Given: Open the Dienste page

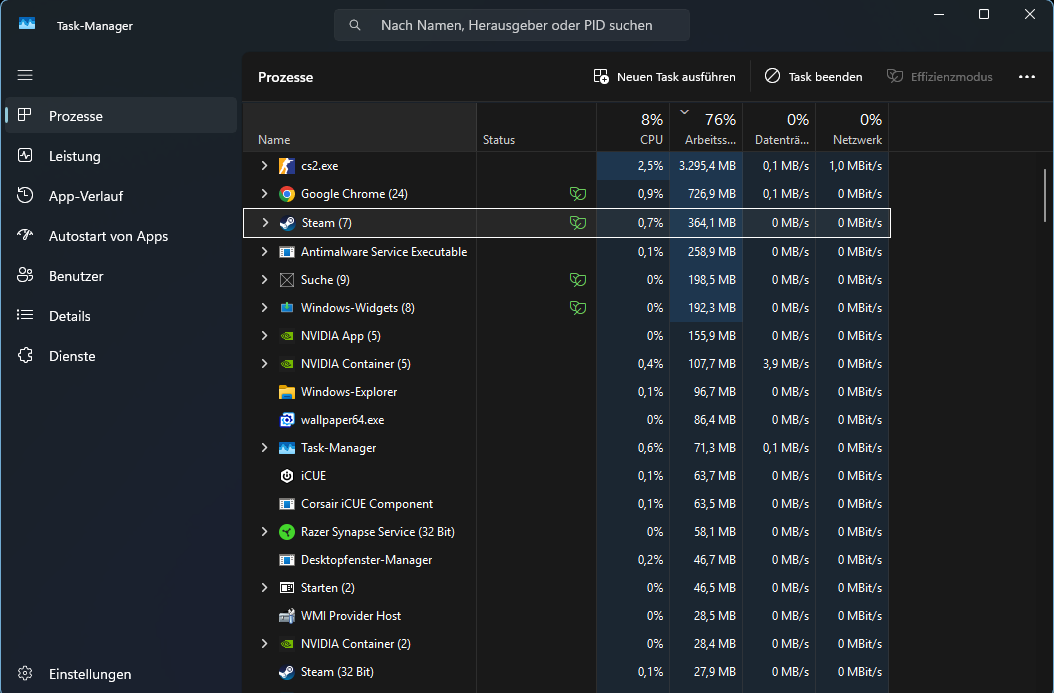Looking at the screenshot, I should click(x=121, y=356).
